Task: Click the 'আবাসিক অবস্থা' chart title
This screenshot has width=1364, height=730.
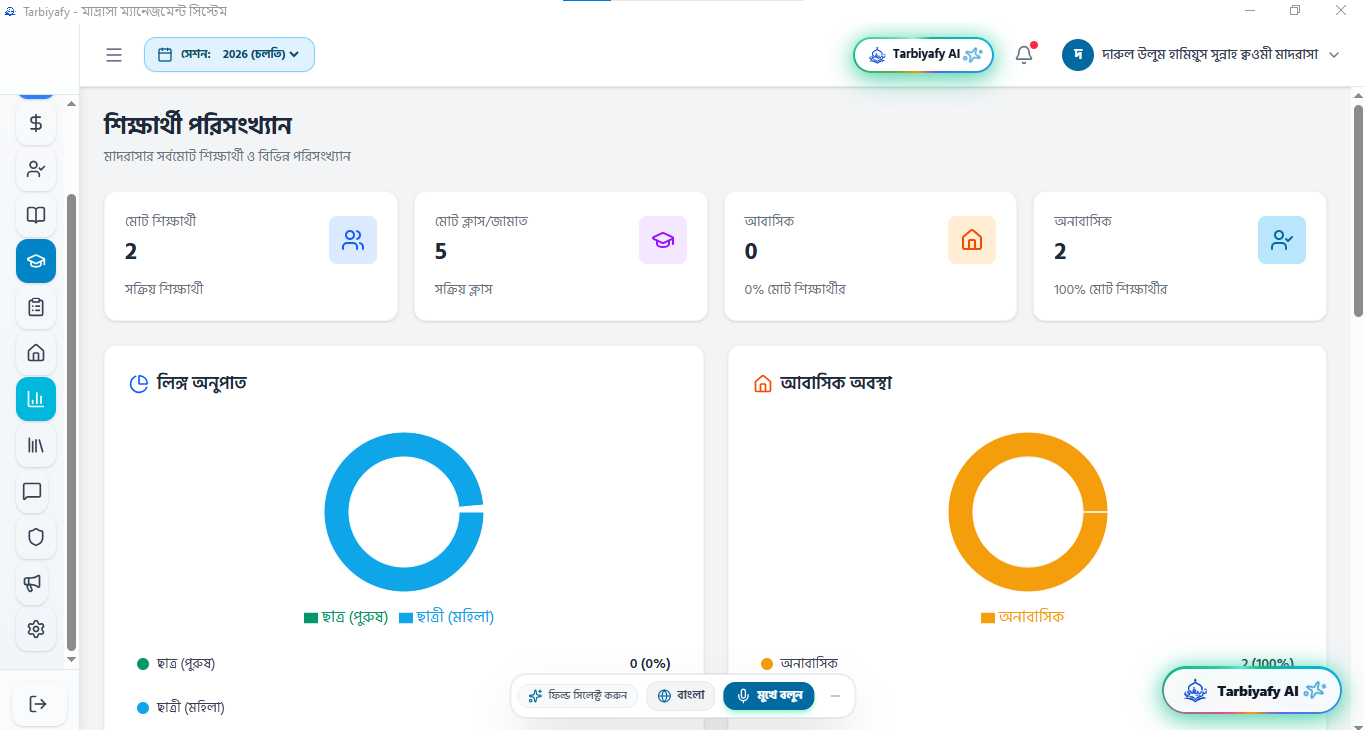Action: [836, 383]
